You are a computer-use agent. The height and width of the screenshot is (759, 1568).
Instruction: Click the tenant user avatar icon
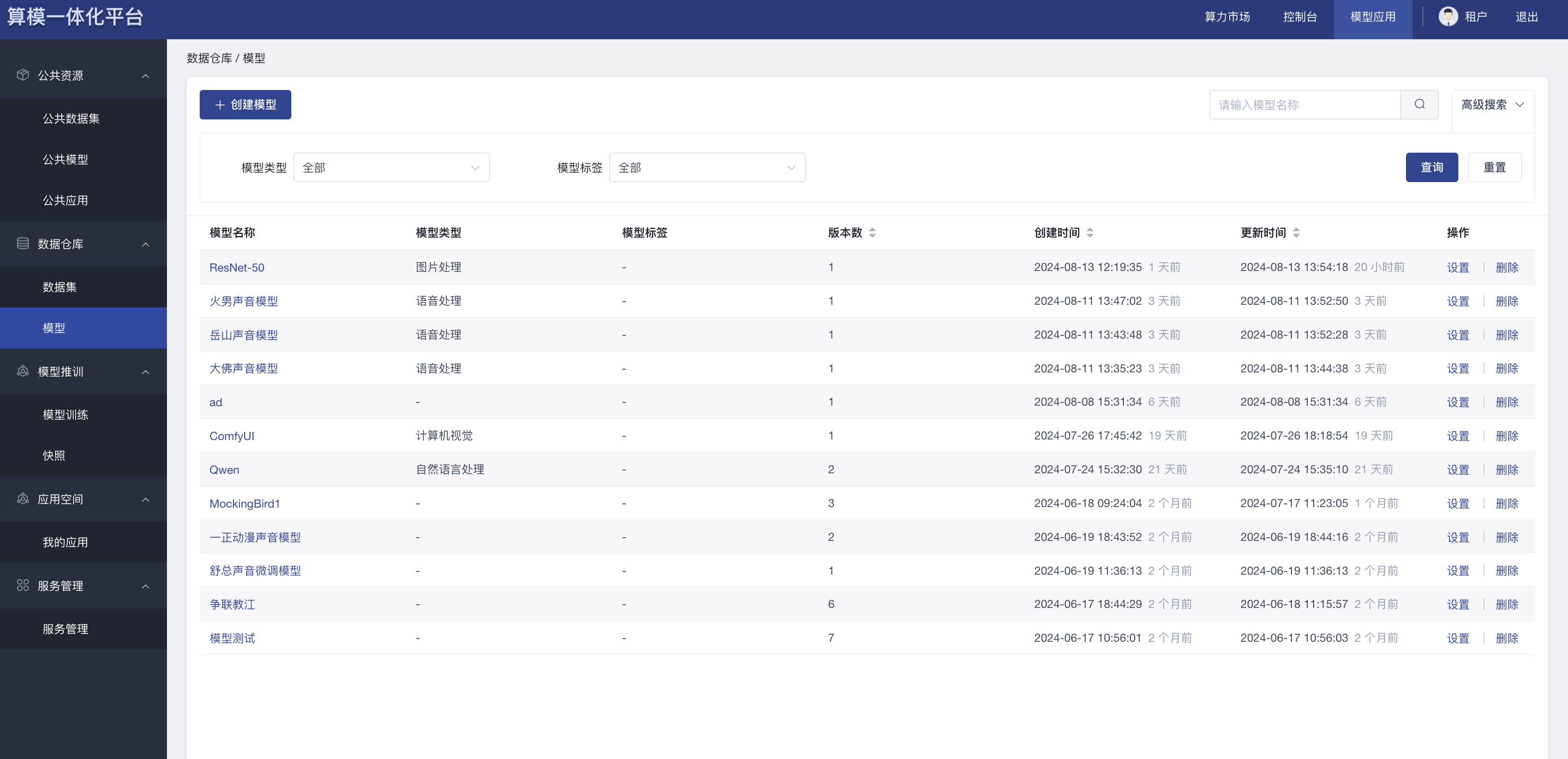coord(1447,16)
